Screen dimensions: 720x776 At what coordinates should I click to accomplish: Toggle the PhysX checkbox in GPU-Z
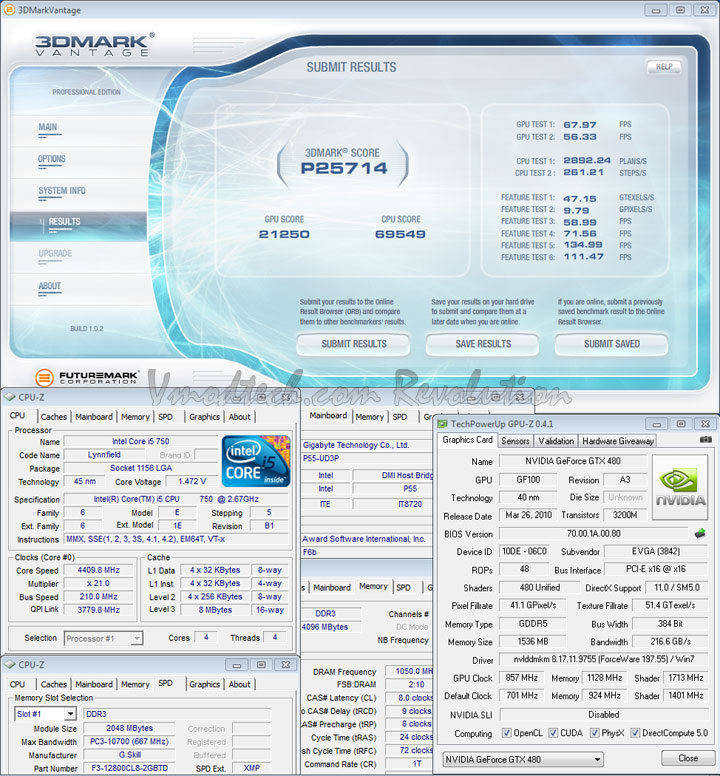pos(594,733)
